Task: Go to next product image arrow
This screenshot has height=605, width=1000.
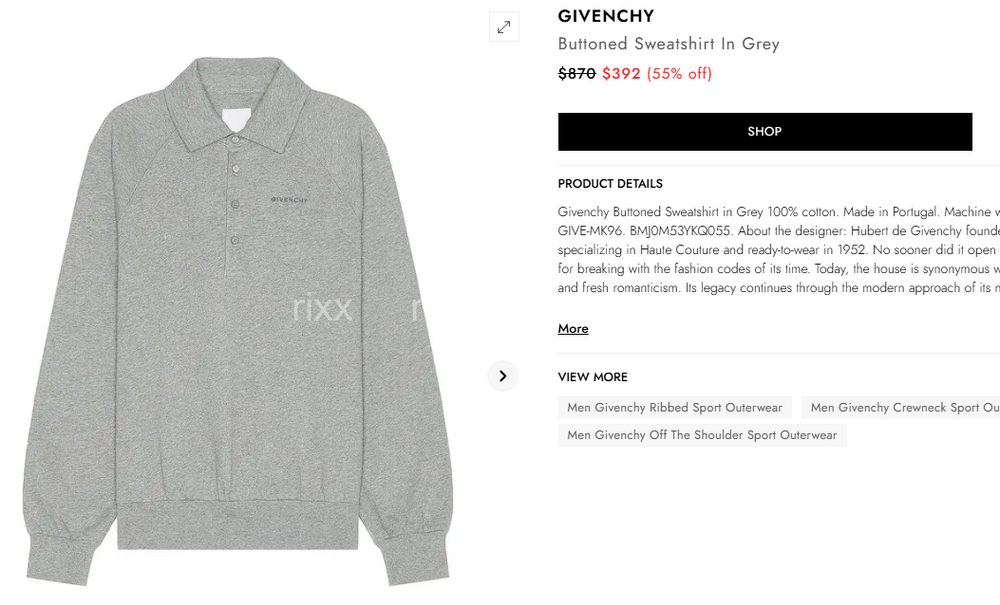Action: coord(503,376)
